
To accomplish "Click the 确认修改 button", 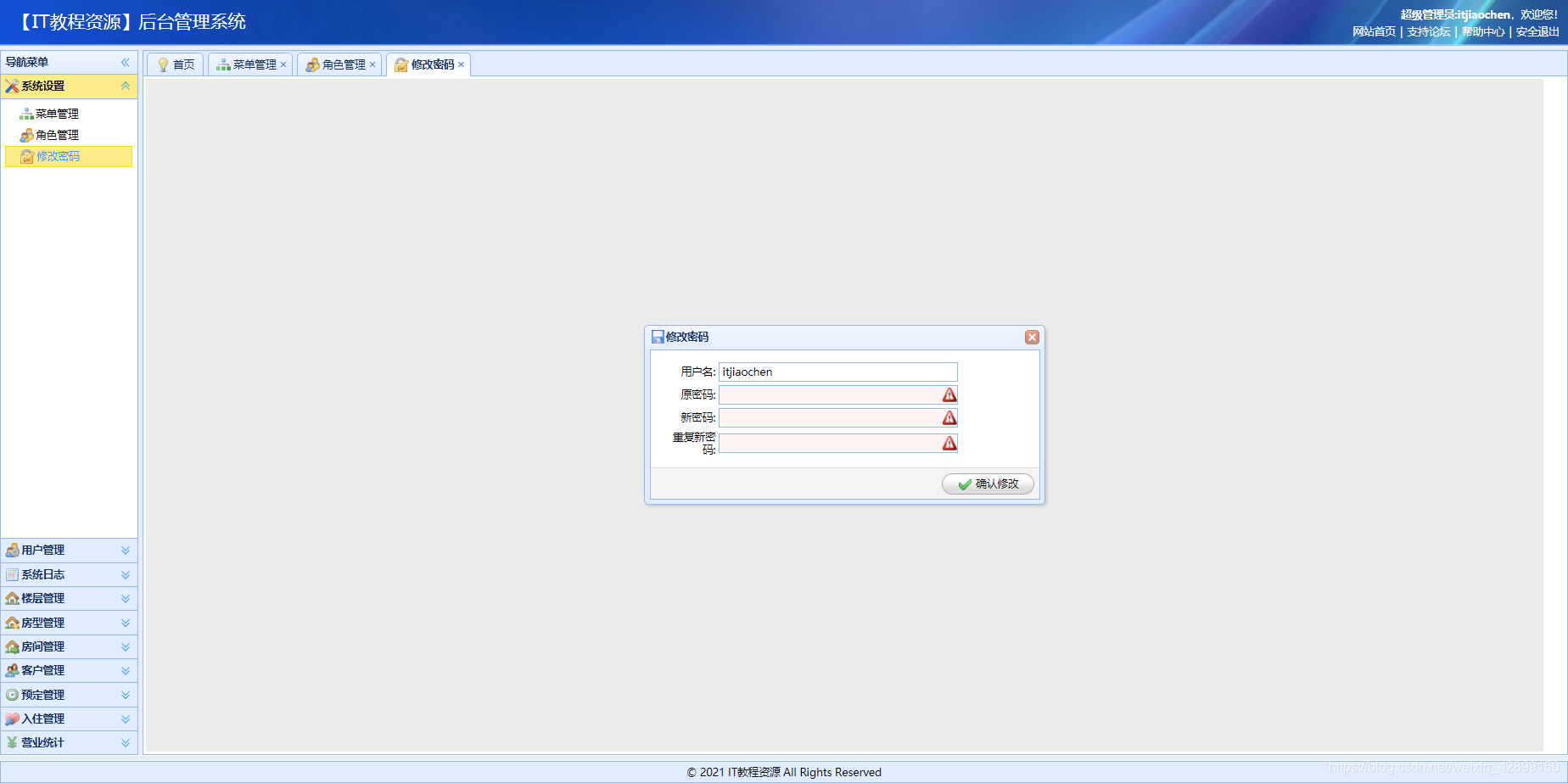I will pos(988,484).
